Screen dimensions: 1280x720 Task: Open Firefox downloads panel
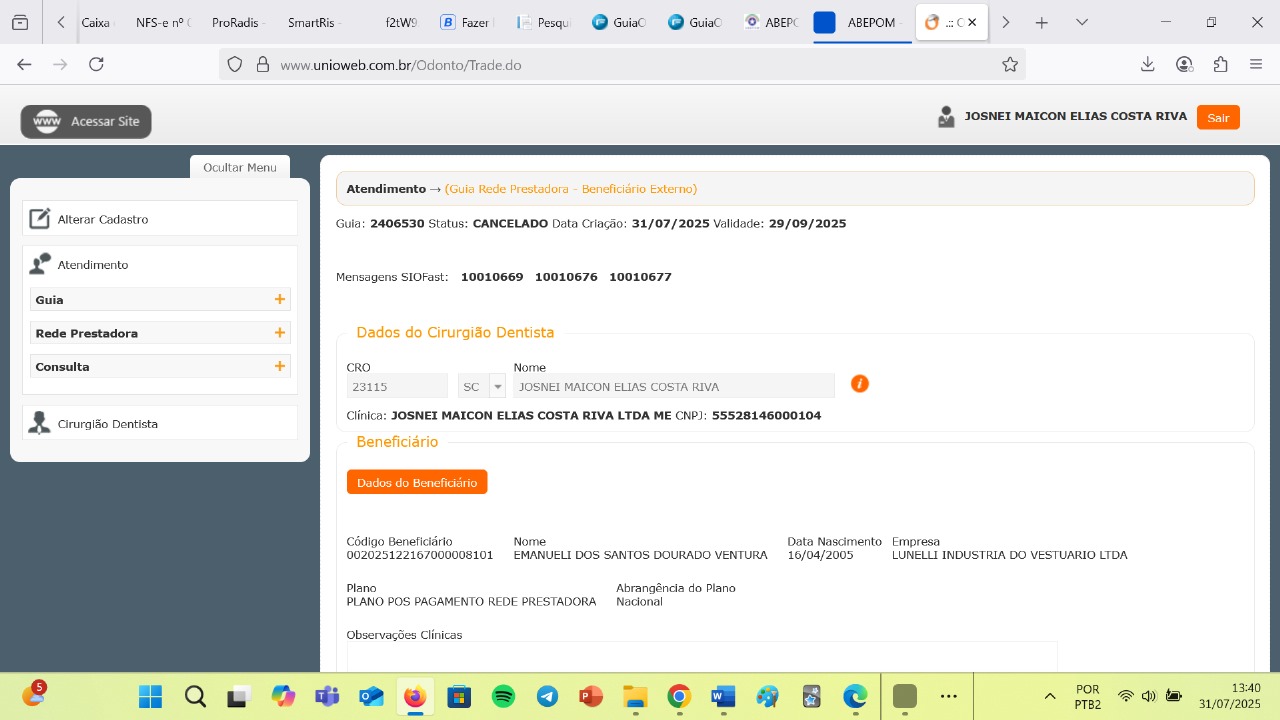pos(1148,64)
